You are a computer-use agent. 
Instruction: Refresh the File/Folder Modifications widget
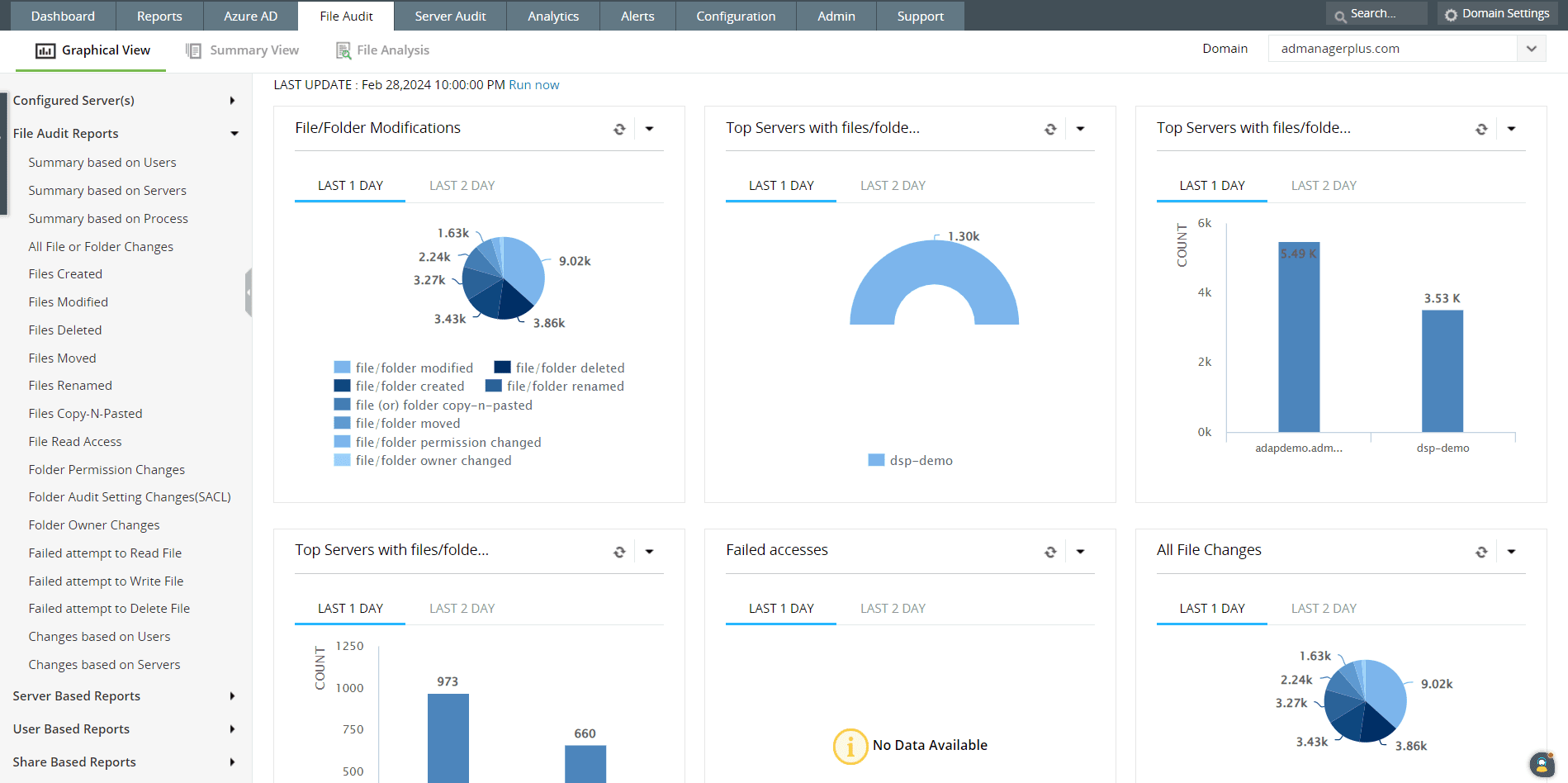pyautogui.click(x=619, y=129)
